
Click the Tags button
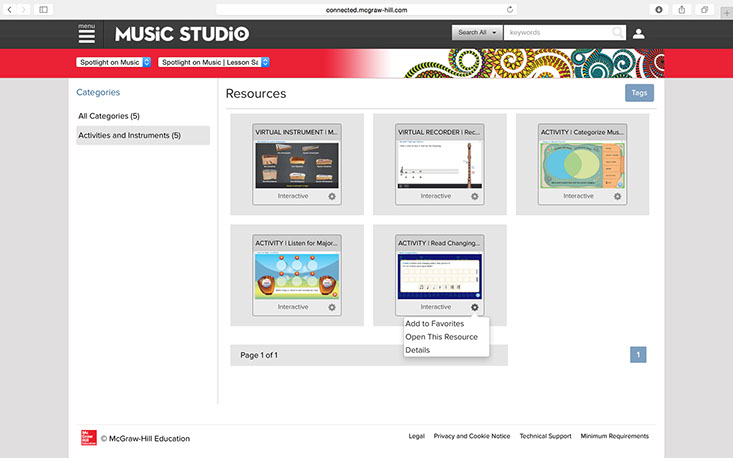coord(639,93)
